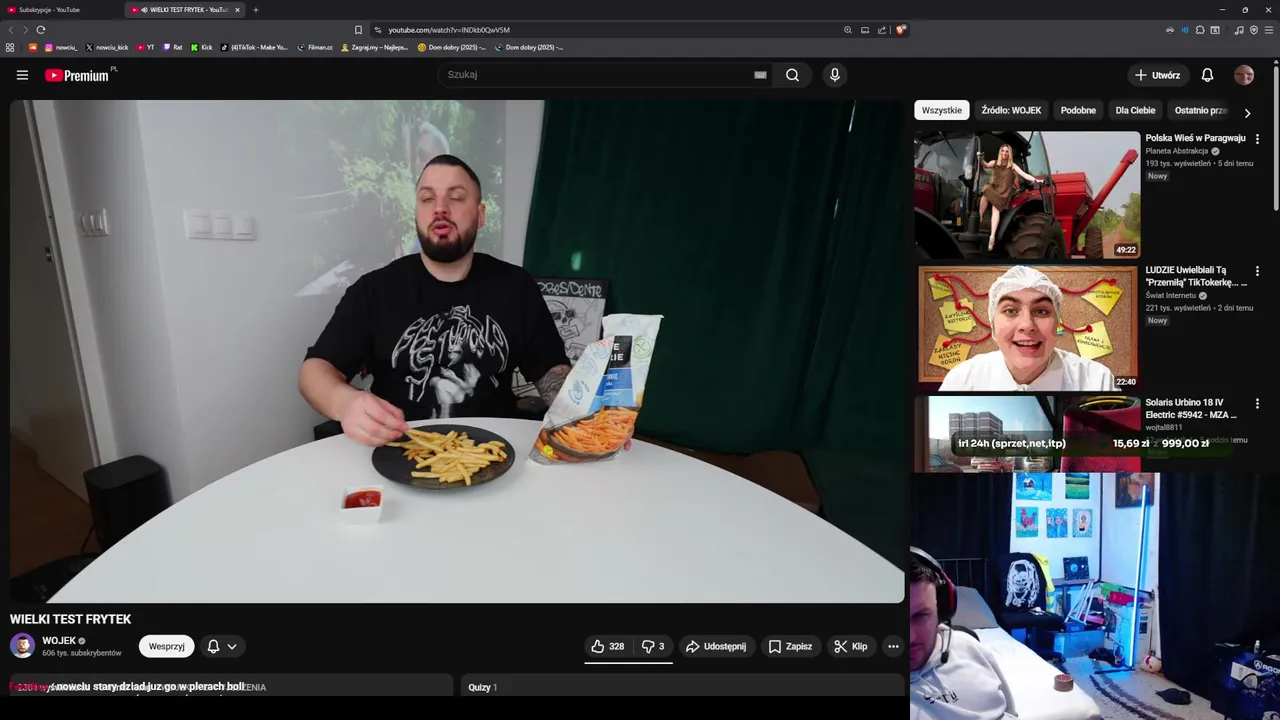Image resolution: width=1280 pixels, height=720 pixels.
Task: Show more filter chips with right arrow
Action: [x=1247, y=112]
